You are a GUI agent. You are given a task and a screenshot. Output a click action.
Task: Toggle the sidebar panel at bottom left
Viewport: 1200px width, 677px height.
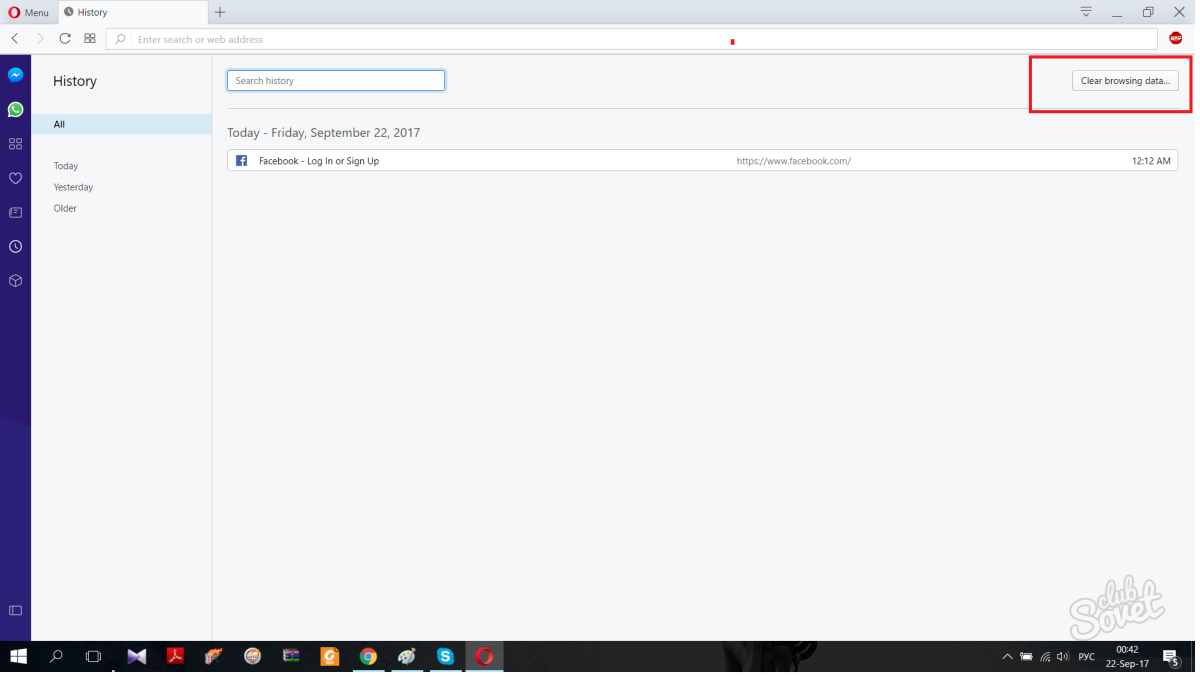[15, 610]
